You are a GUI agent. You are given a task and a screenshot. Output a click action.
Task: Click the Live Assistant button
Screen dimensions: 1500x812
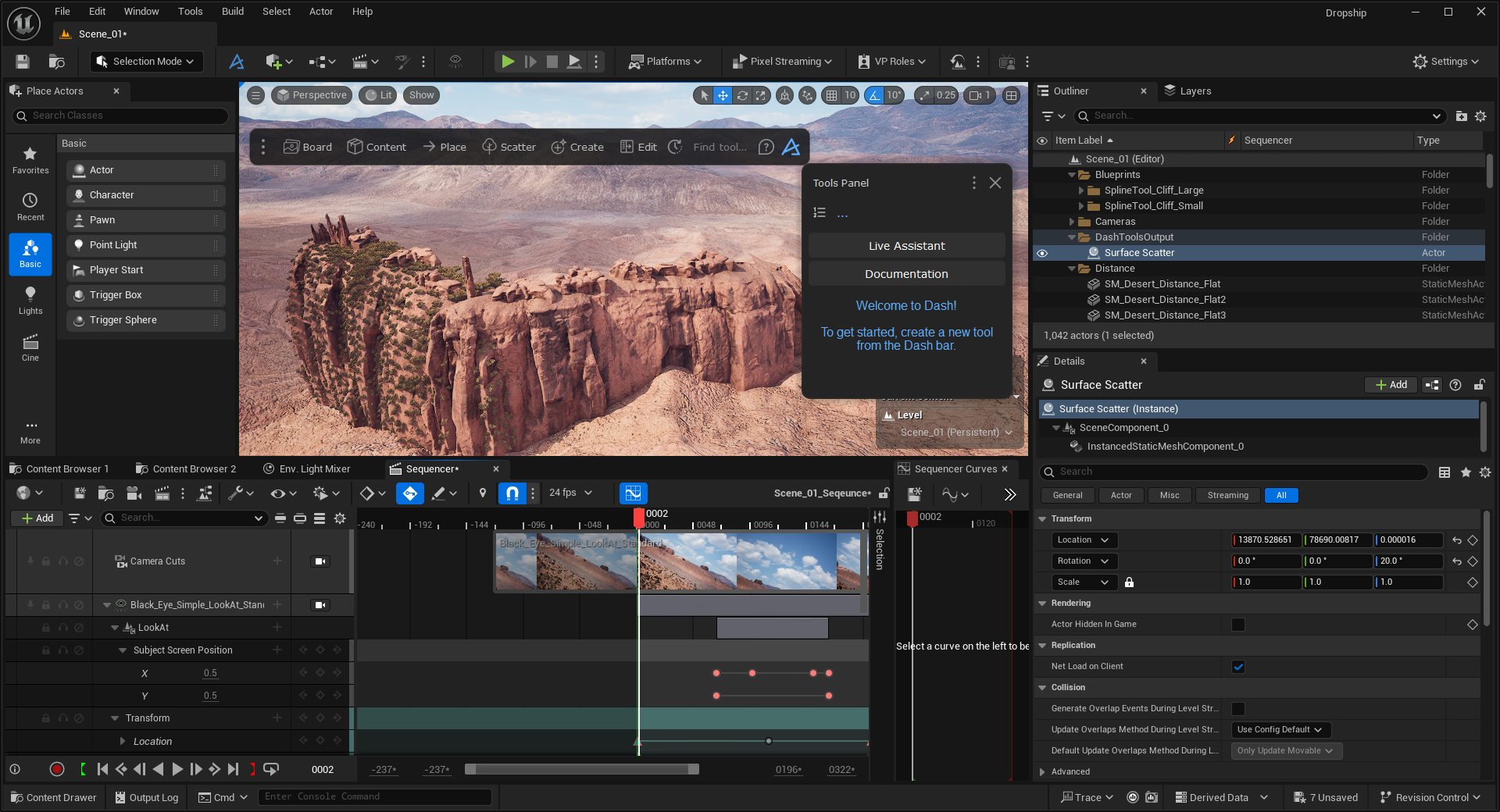click(x=906, y=246)
